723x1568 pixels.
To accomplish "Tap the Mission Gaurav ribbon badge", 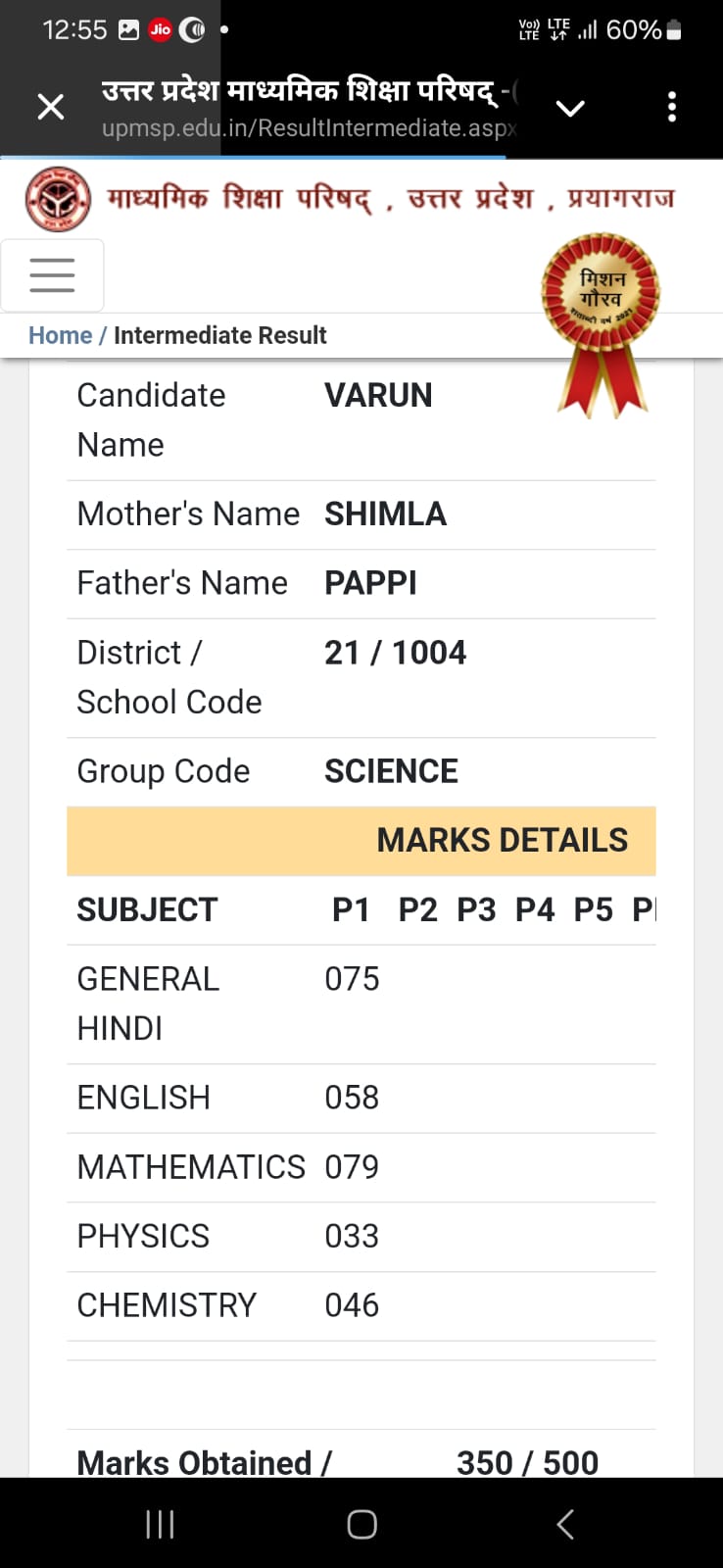I will point(601,323).
